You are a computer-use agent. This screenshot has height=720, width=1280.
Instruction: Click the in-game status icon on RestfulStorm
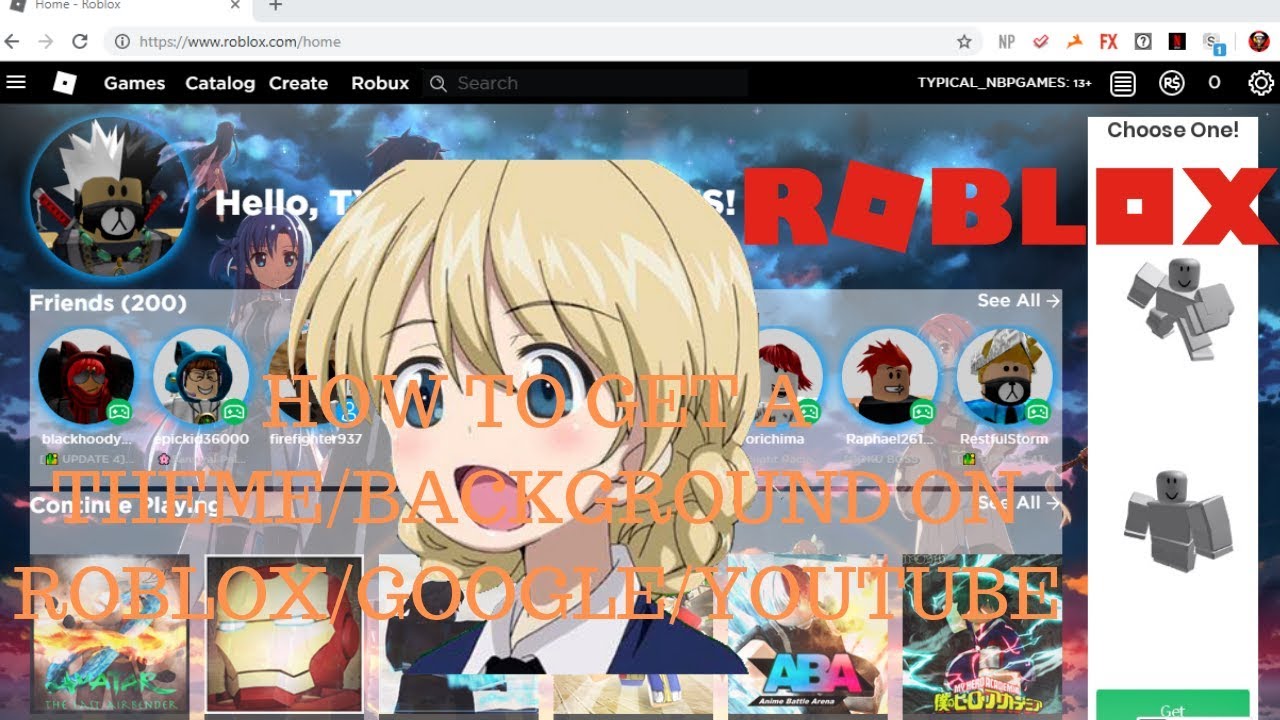(1038, 411)
